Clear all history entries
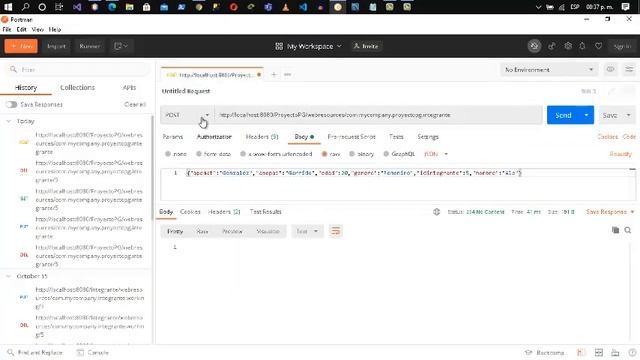The height and width of the screenshot is (360, 640). pos(135,104)
